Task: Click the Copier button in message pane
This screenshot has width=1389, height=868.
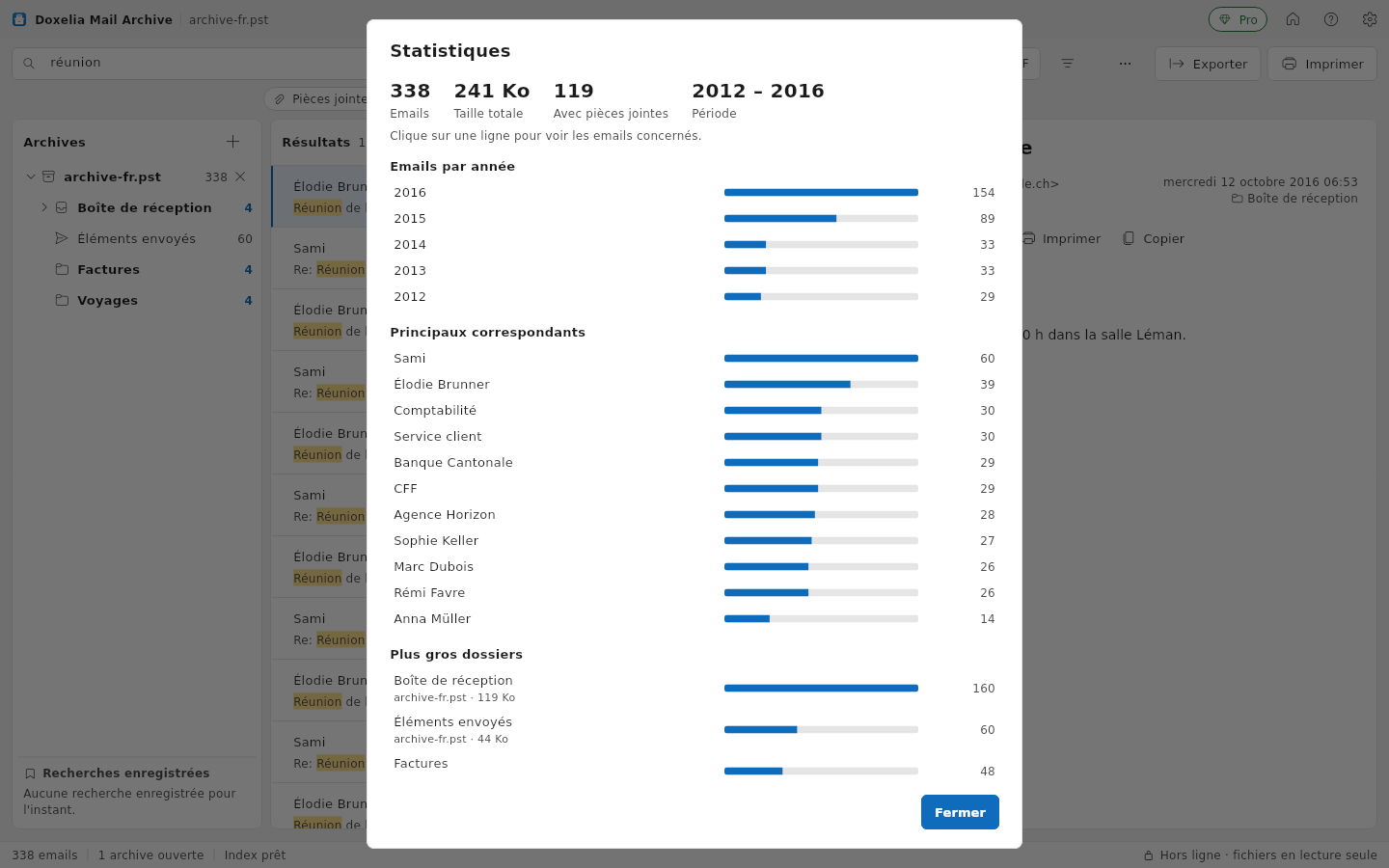Action: (x=1154, y=238)
